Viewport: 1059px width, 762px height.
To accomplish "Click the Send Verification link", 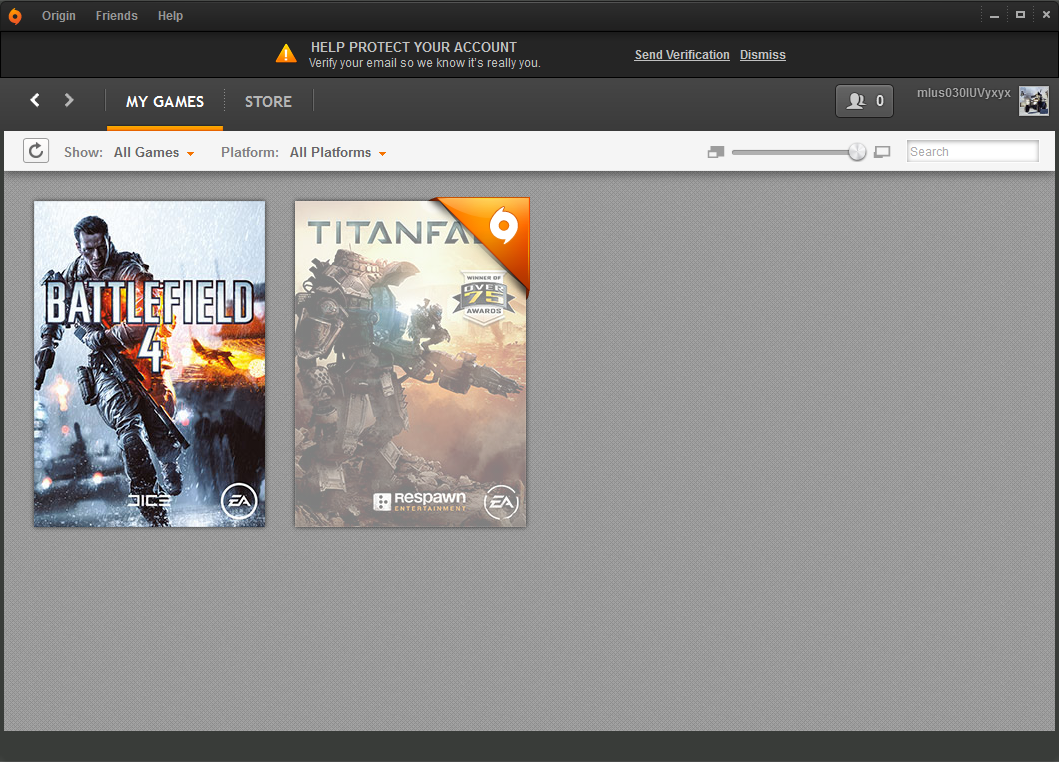I will [x=682, y=55].
